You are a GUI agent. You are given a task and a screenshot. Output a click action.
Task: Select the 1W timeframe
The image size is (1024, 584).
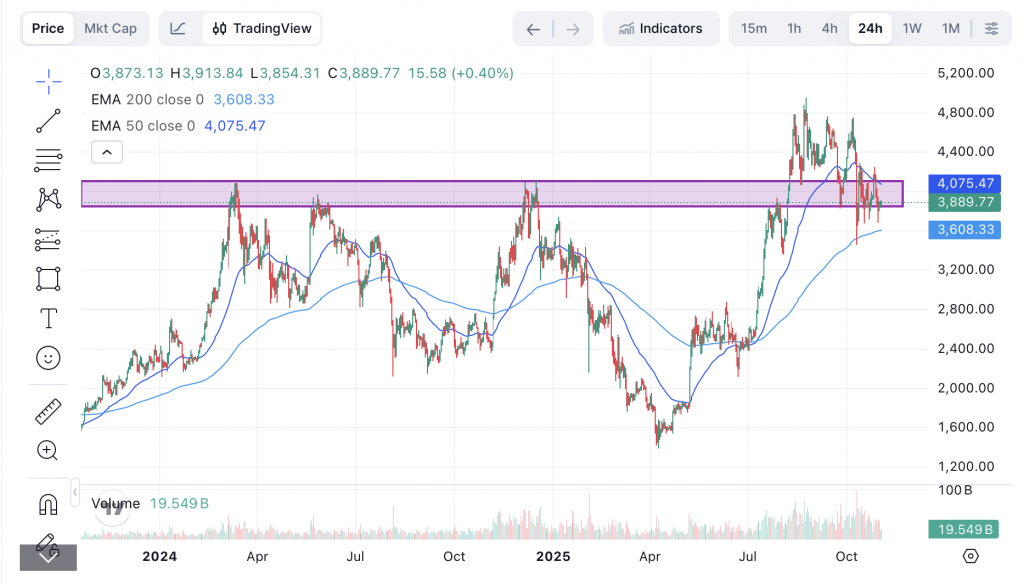pos(911,28)
